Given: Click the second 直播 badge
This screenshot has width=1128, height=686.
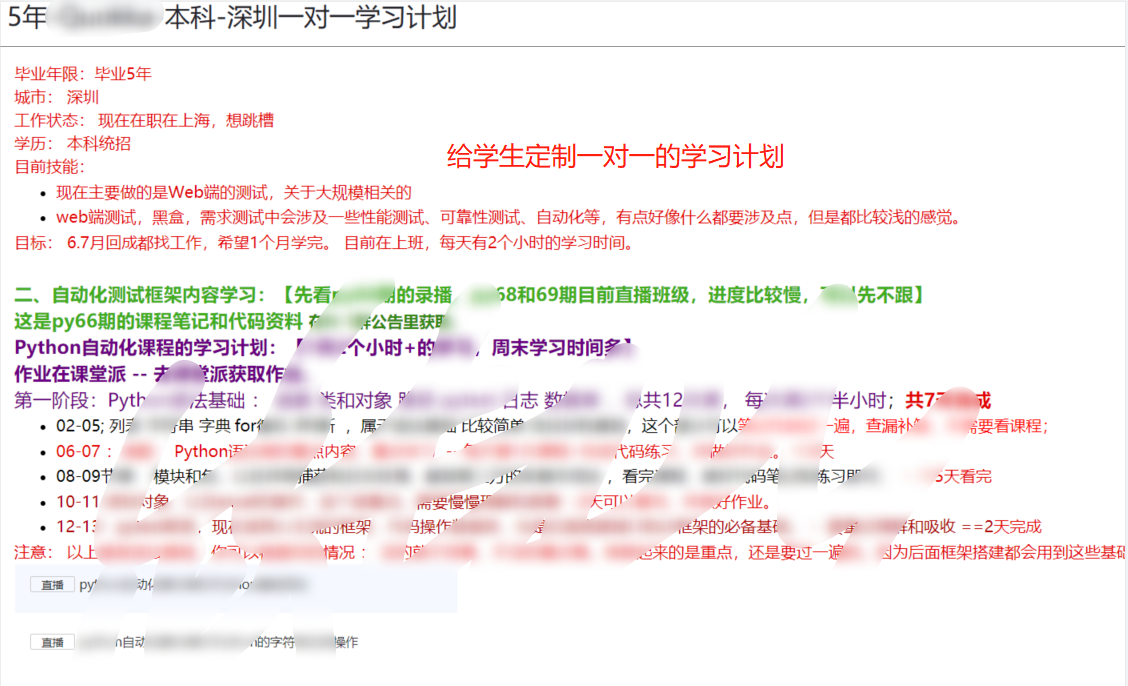Looking at the screenshot, I should point(51,642).
